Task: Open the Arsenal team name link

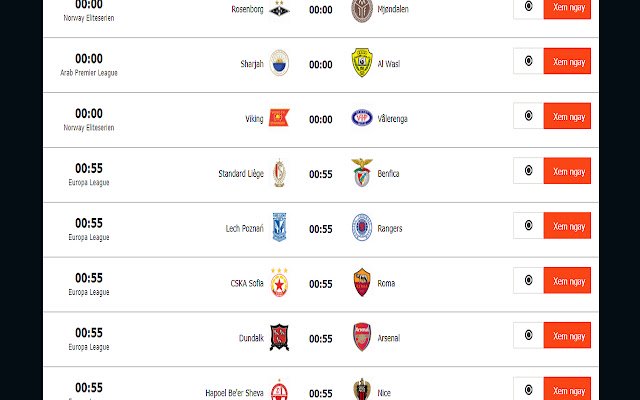Action: (389, 338)
